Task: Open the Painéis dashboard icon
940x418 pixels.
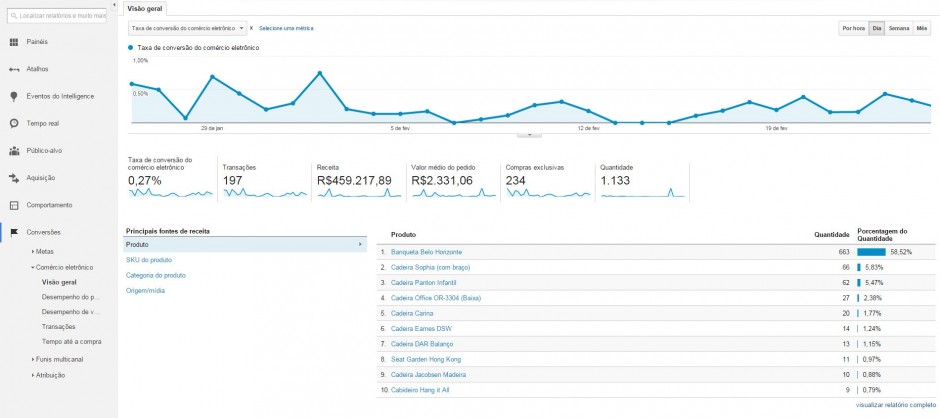Action: coord(14,42)
